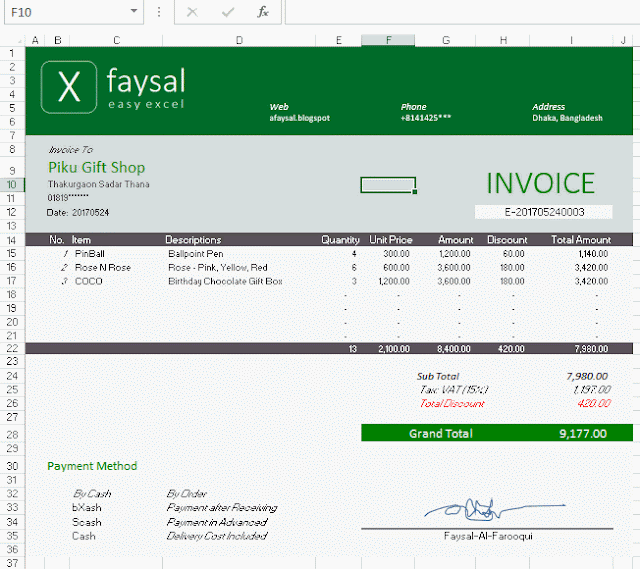Click the Cancel (X) formula bar icon
The image size is (640, 569).
coord(192,12)
